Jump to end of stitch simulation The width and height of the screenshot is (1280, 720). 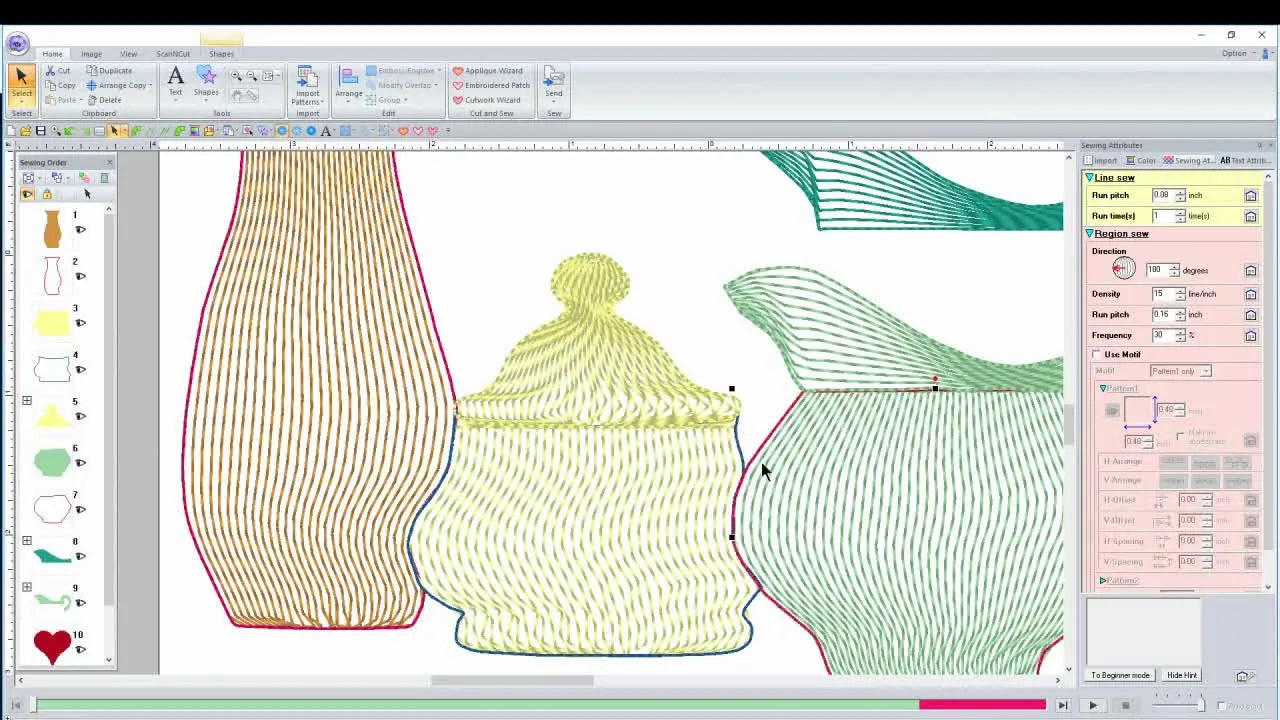coord(1063,706)
